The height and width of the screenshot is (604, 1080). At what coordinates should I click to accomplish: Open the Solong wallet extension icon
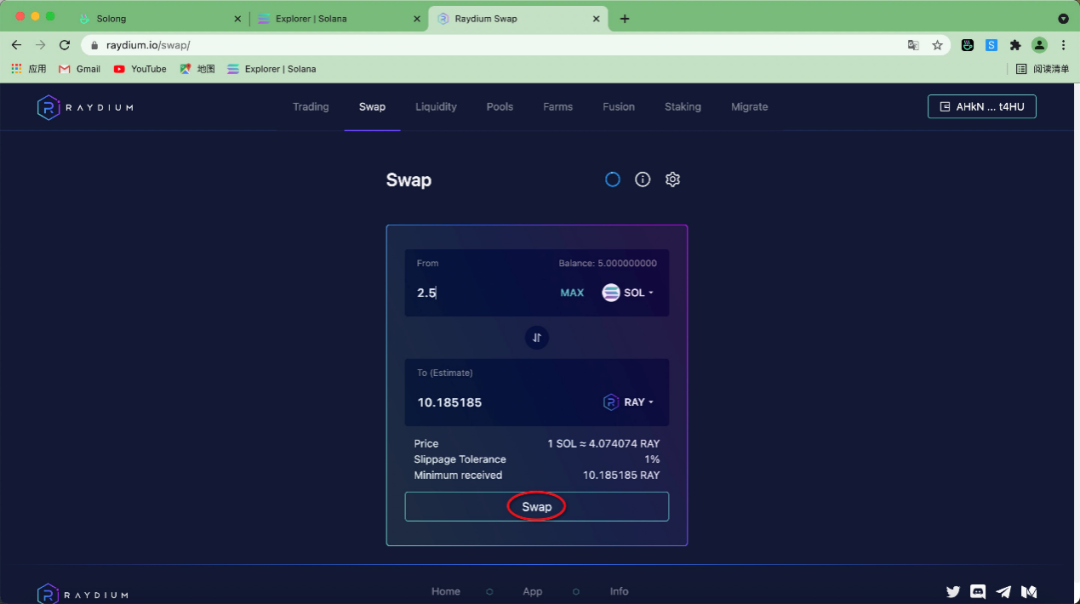coord(968,45)
